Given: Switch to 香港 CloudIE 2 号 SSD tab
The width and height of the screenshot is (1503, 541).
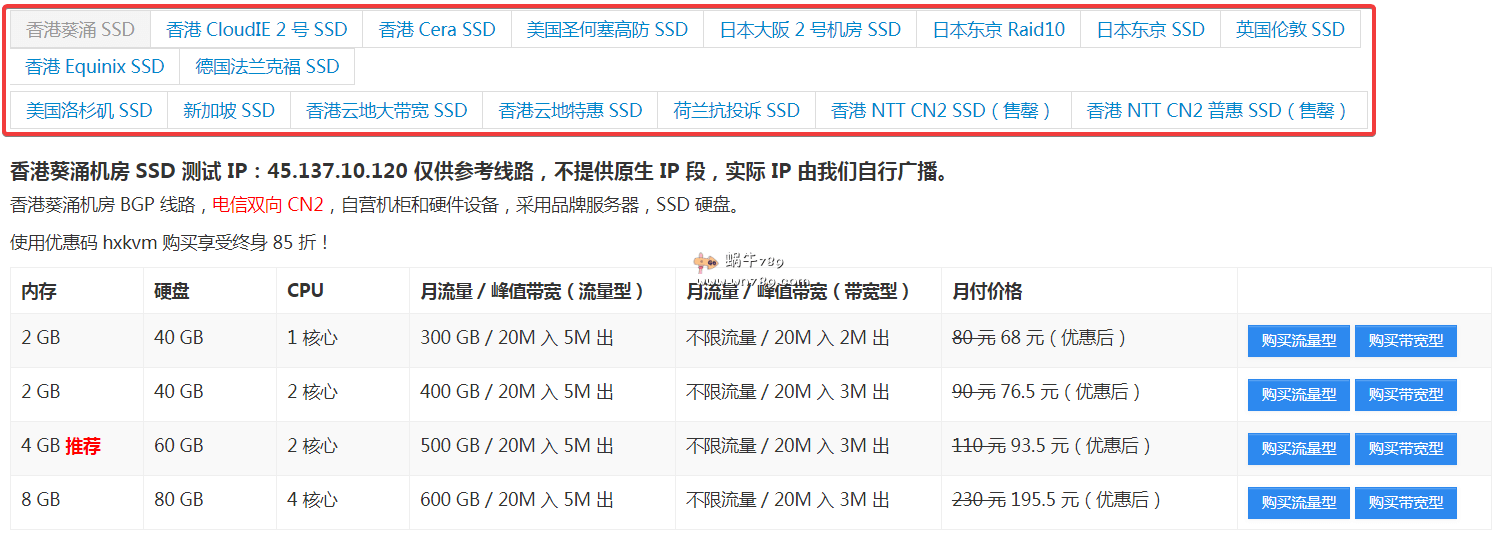Looking at the screenshot, I should [x=257, y=30].
